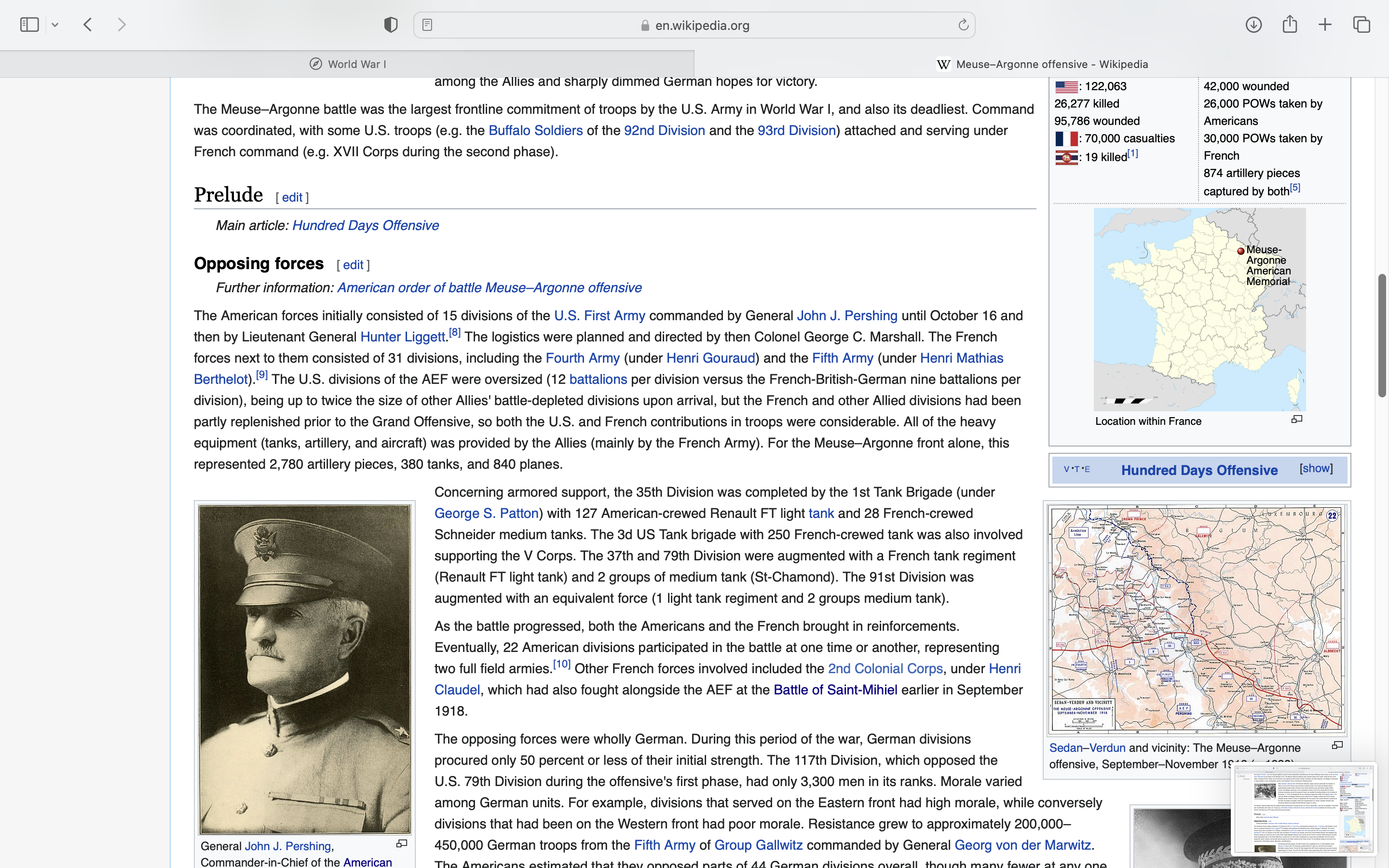Open the Reader view page icon
The width and height of the screenshot is (1389, 868).
point(427,25)
